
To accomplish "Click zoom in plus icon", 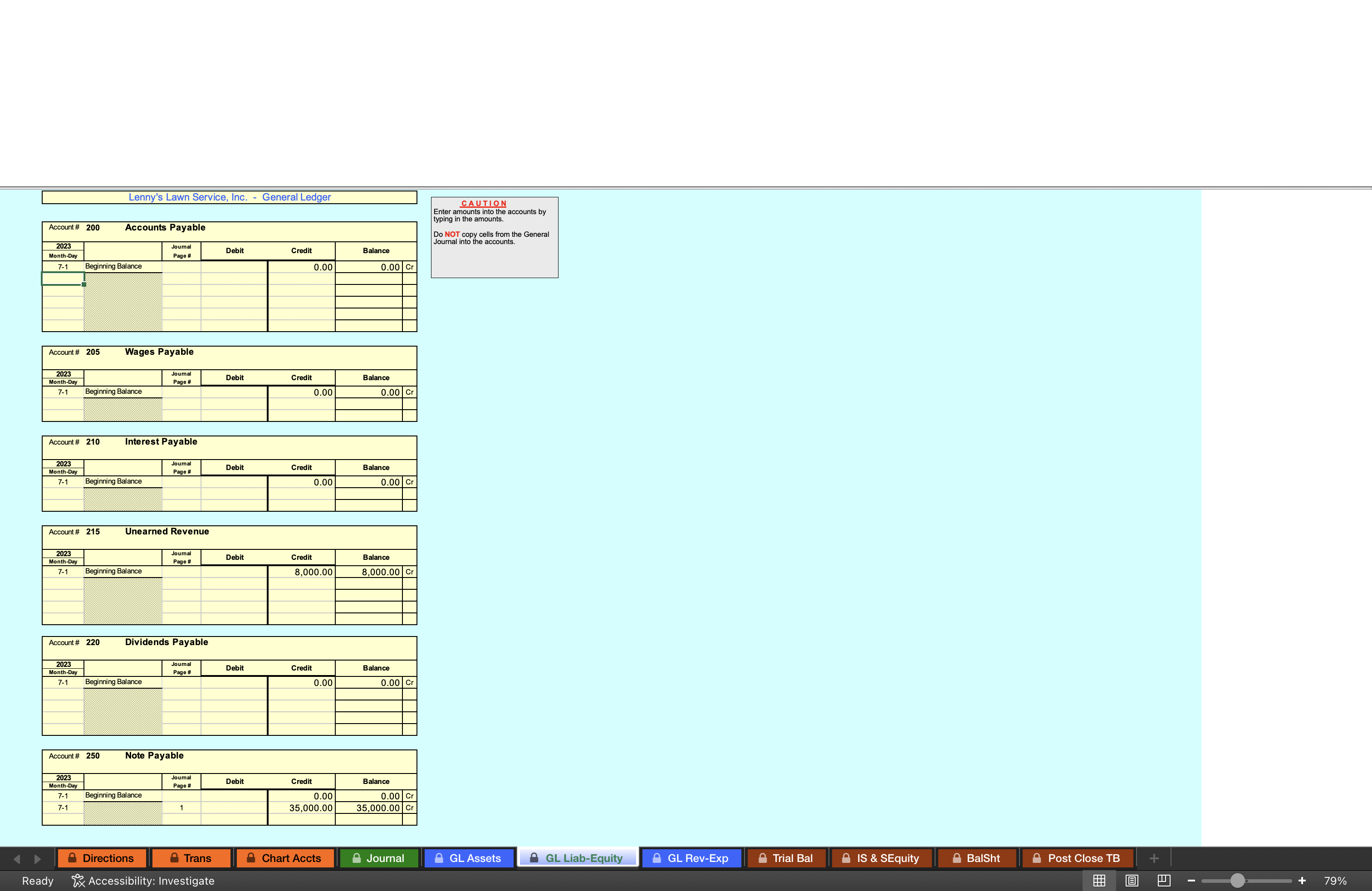I will coord(1302,881).
